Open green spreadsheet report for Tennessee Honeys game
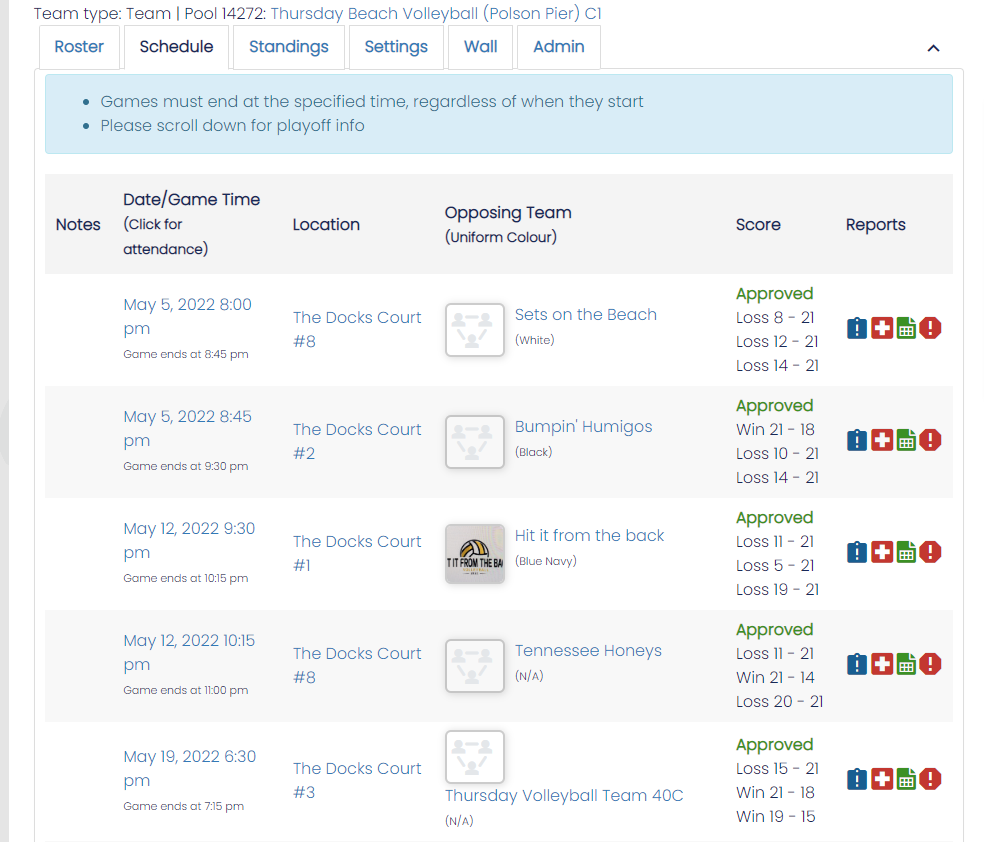The width and height of the screenshot is (984, 842). (x=906, y=664)
